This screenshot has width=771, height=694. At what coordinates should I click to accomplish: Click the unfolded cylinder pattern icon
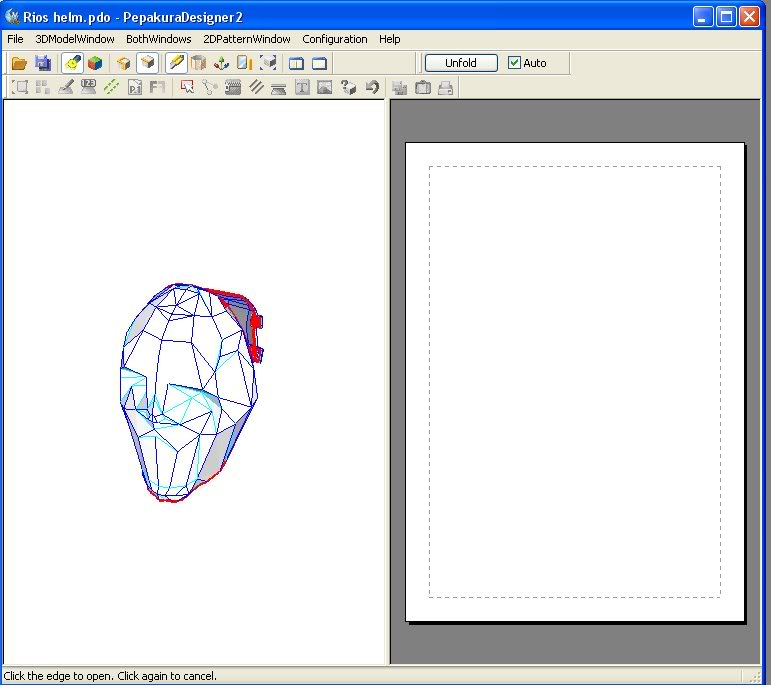199,63
